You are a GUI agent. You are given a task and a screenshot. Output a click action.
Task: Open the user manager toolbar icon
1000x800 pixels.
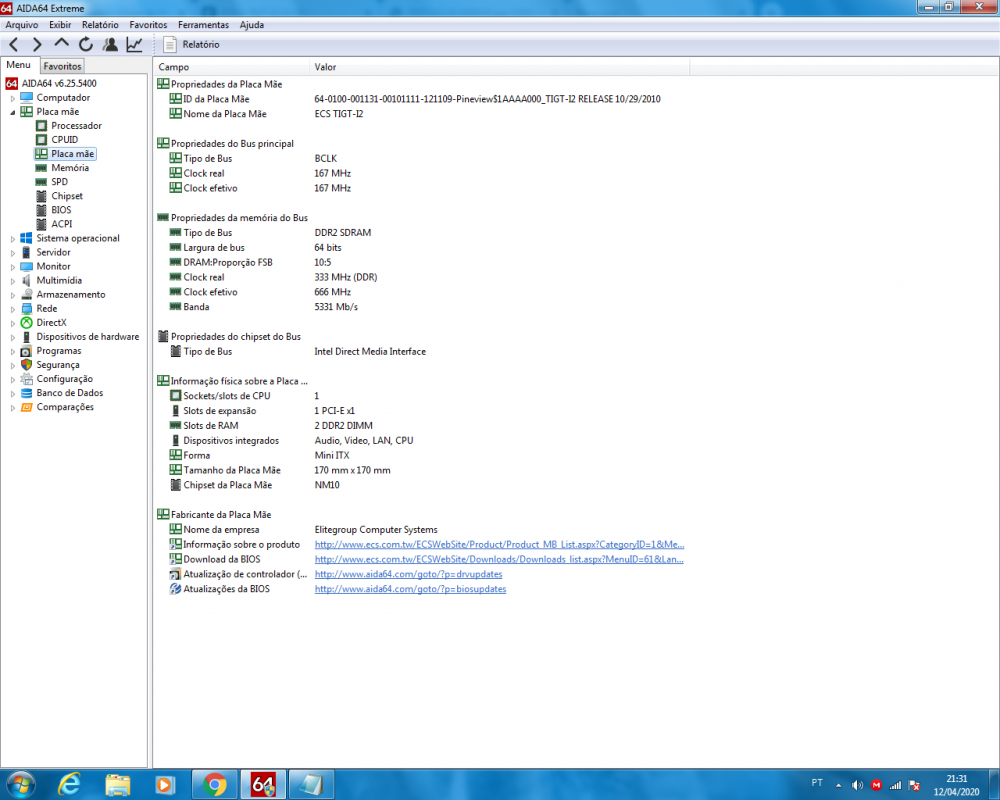pyautogui.click(x=110, y=44)
